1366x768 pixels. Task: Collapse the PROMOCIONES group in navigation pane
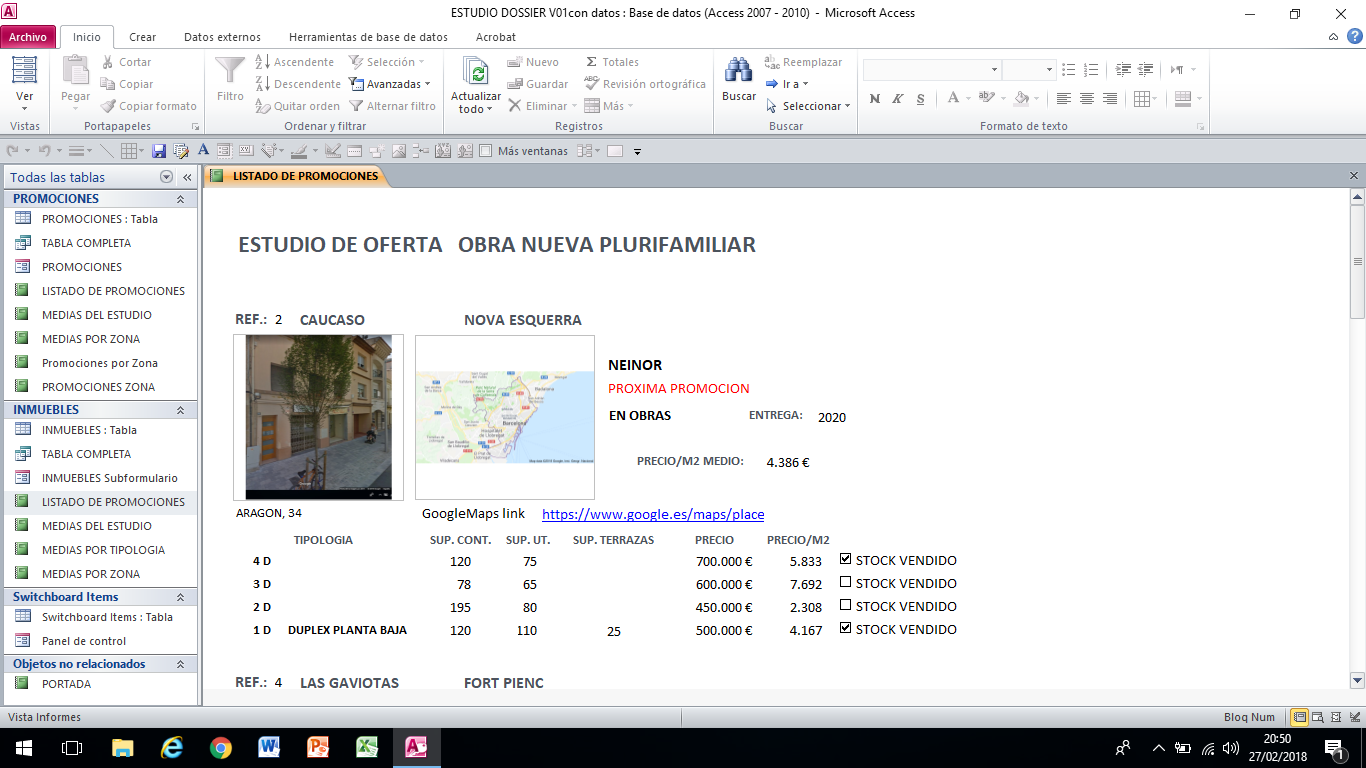tap(181, 199)
